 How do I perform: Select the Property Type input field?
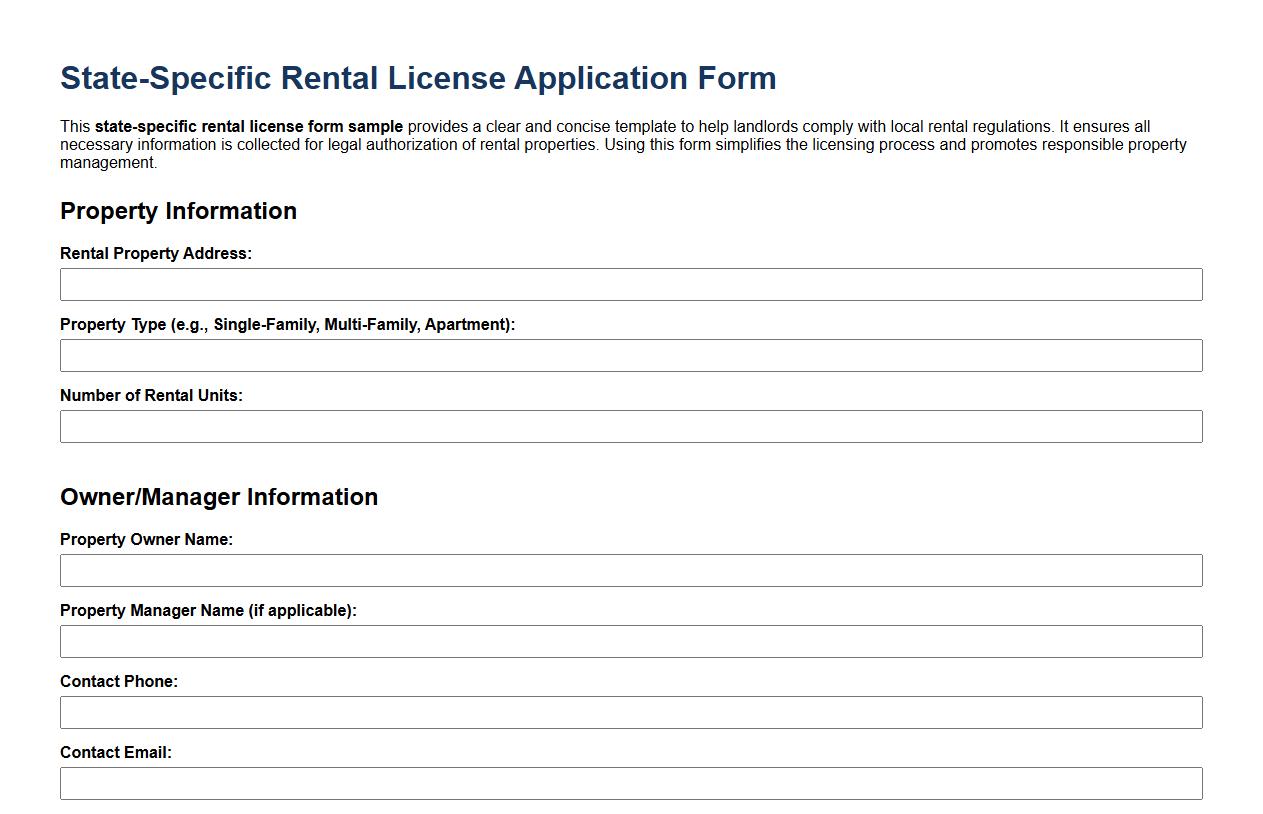(x=630, y=355)
